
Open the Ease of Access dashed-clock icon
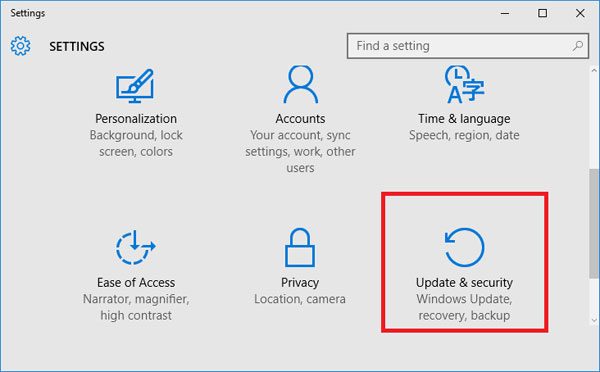(135, 247)
